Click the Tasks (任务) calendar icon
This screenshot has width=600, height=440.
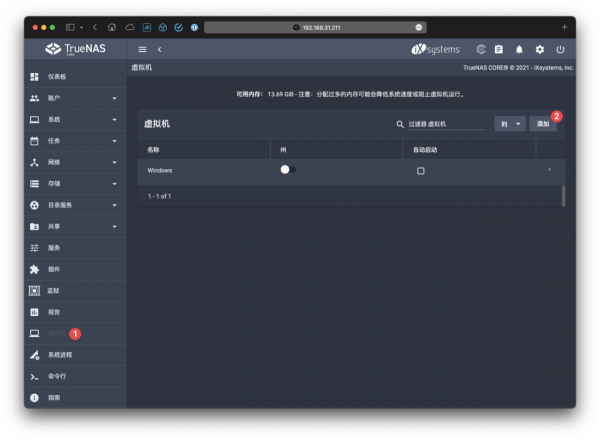tap(34, 141)
